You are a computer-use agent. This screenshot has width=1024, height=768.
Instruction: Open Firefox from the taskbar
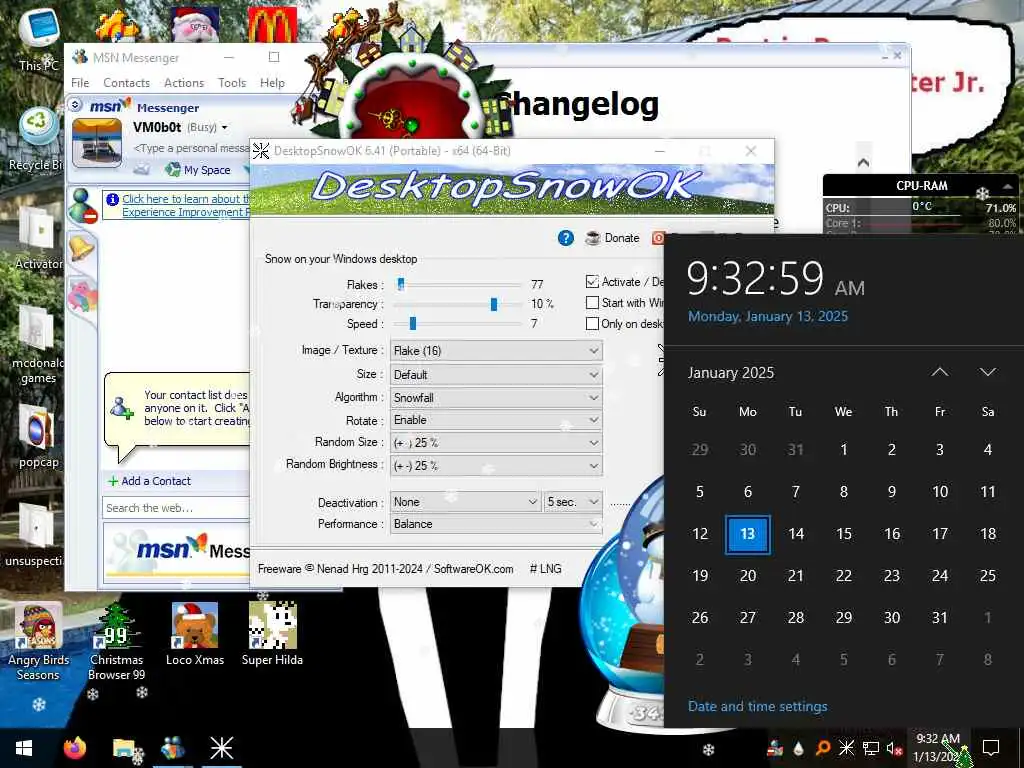tap(75, 748)
